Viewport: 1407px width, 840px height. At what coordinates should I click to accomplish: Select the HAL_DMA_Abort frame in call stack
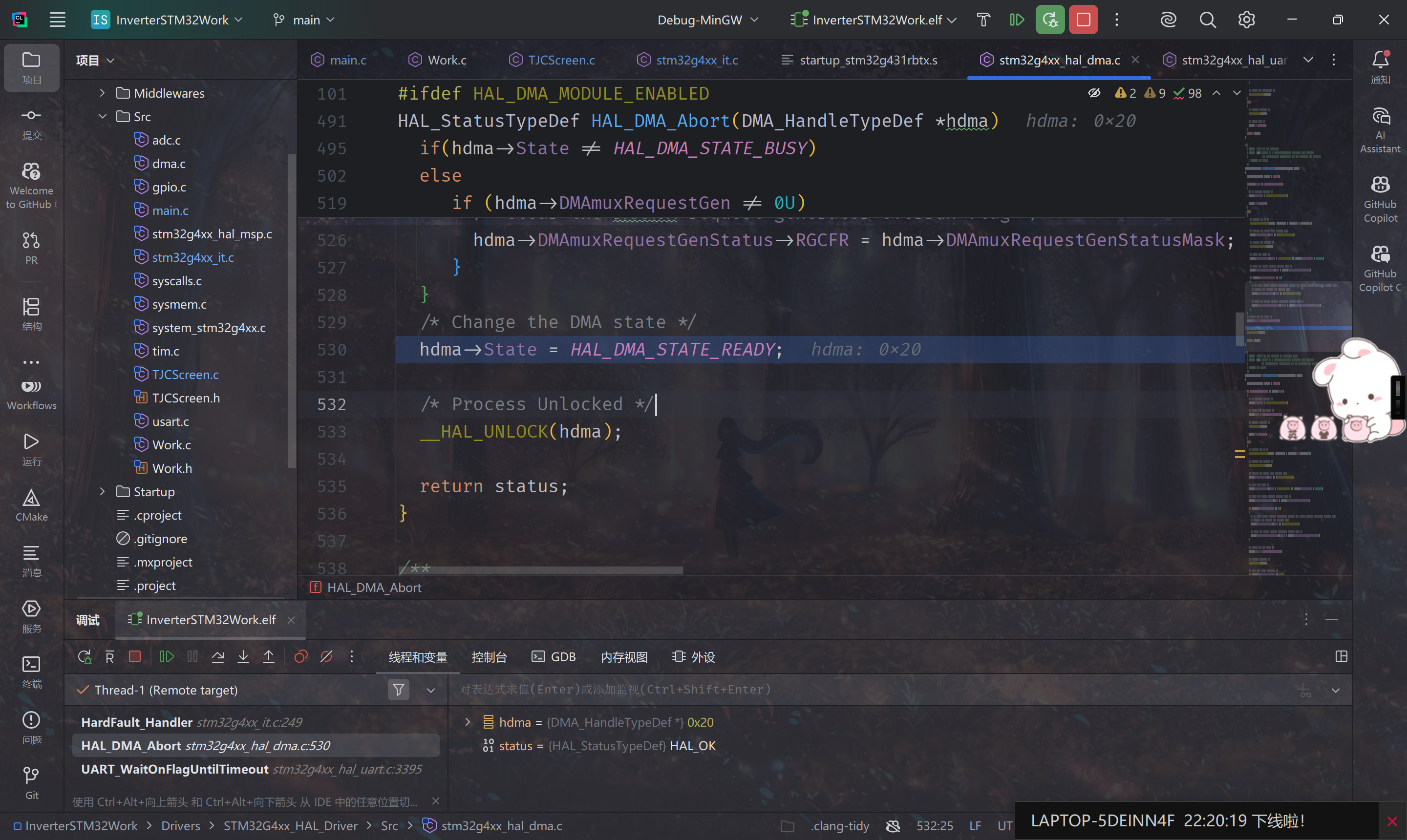point(206,745)
